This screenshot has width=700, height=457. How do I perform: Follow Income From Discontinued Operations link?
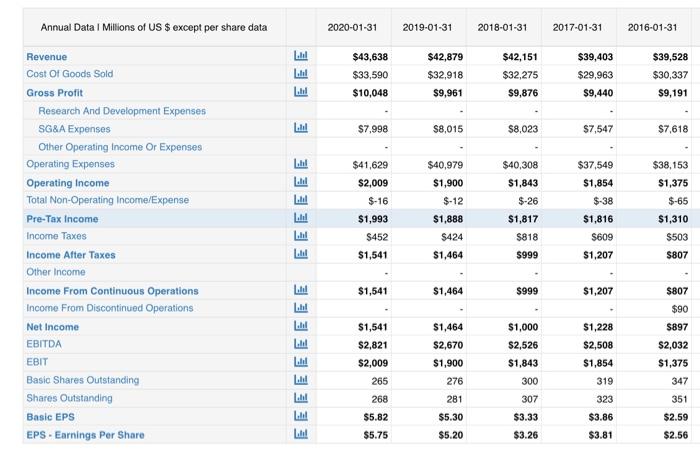[110, 308]
